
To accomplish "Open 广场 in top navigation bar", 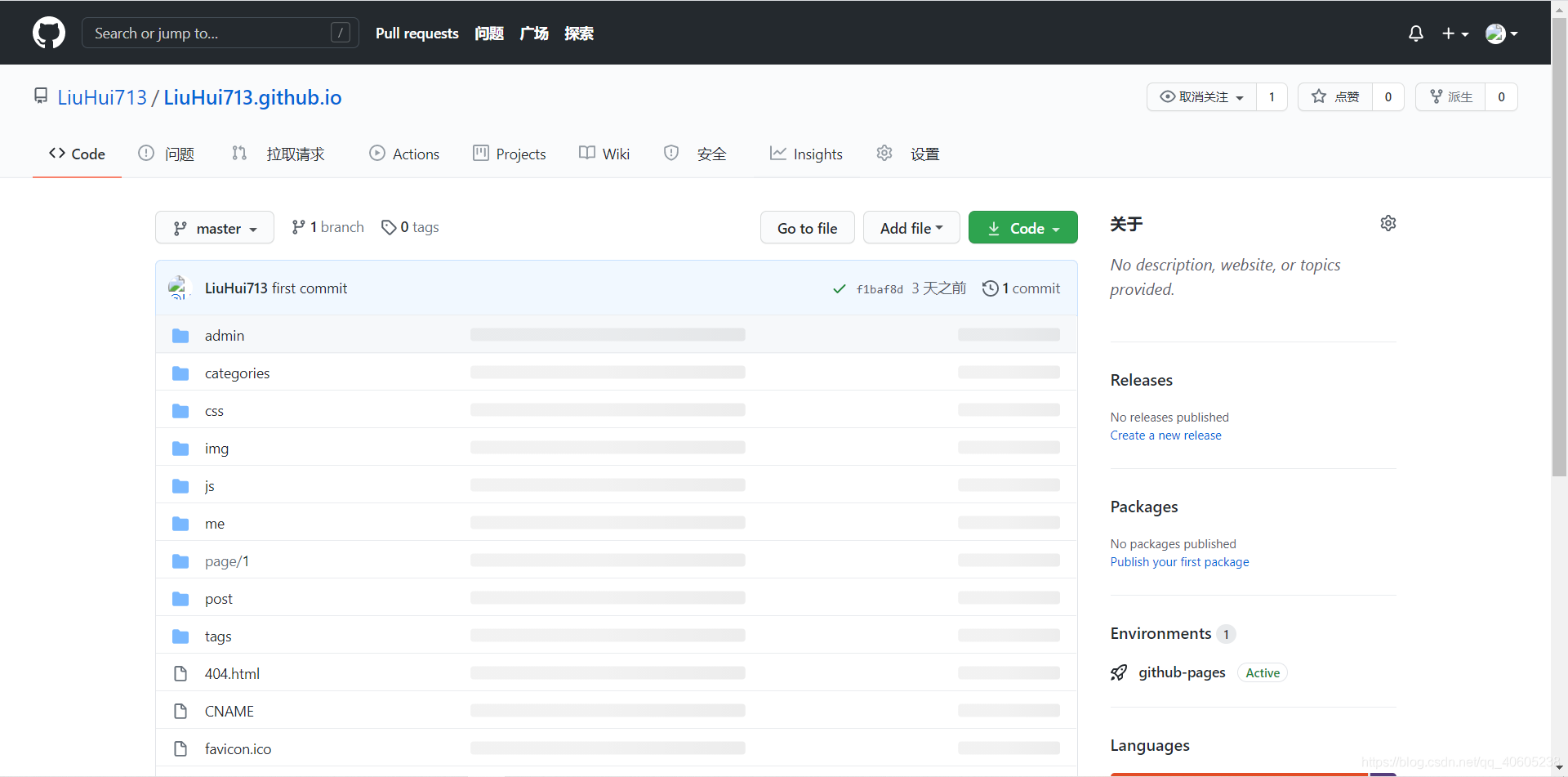I will 534,33.
